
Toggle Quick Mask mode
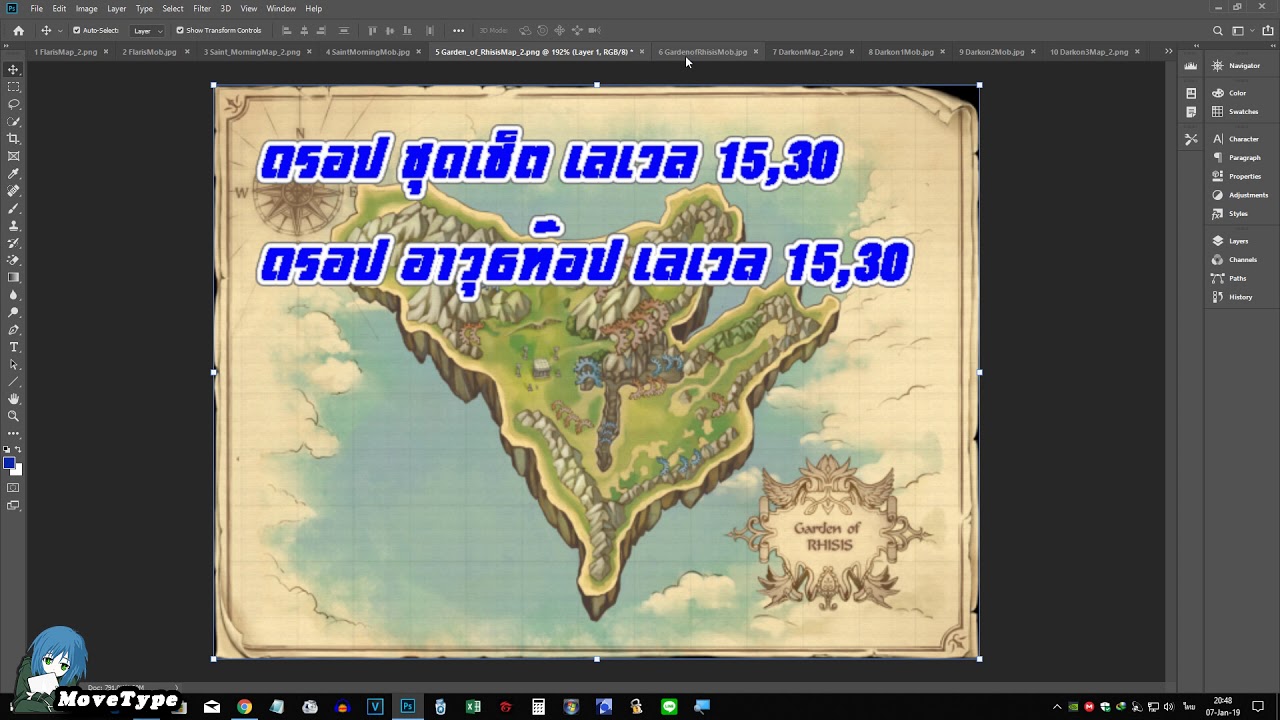[x=13, y=488]
